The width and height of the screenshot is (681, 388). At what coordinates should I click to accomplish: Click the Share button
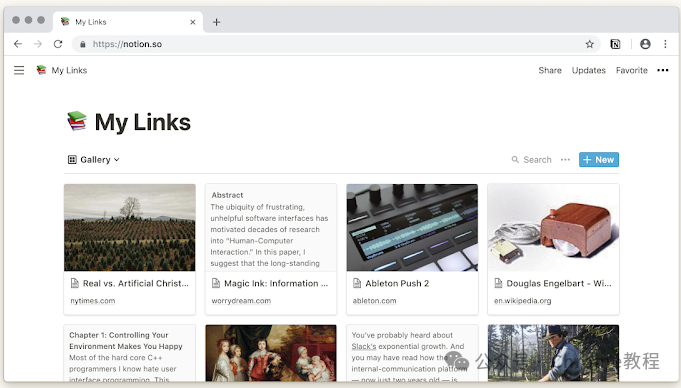(x=550, y=70)
